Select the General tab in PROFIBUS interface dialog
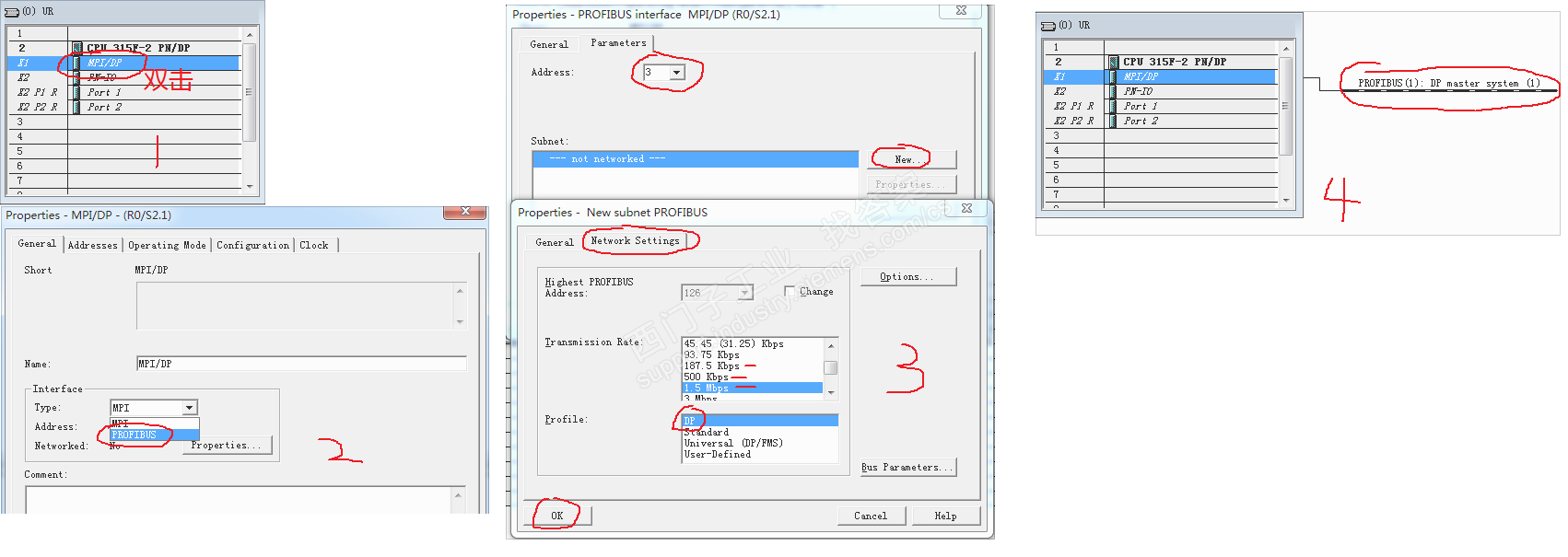This screenshot has width=1568, height=557. (549, 44)
